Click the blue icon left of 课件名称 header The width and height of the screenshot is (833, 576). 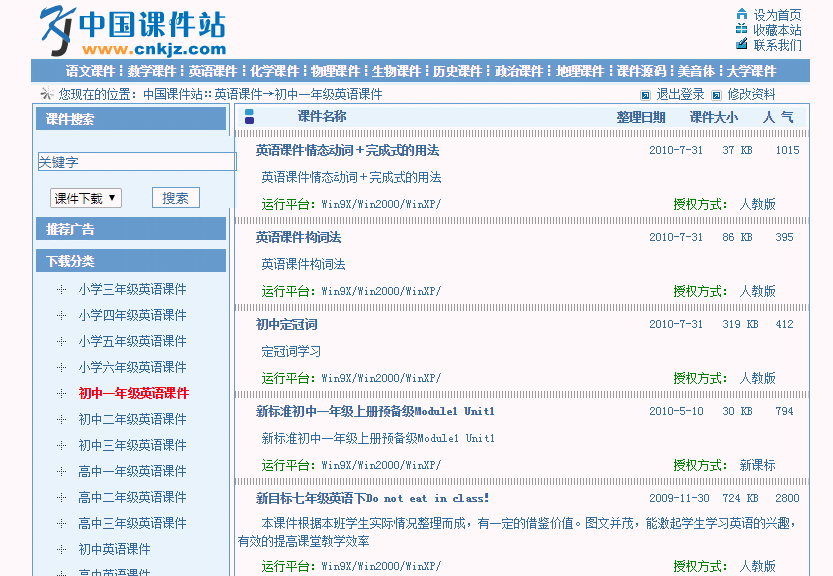(x=249, y=116)
